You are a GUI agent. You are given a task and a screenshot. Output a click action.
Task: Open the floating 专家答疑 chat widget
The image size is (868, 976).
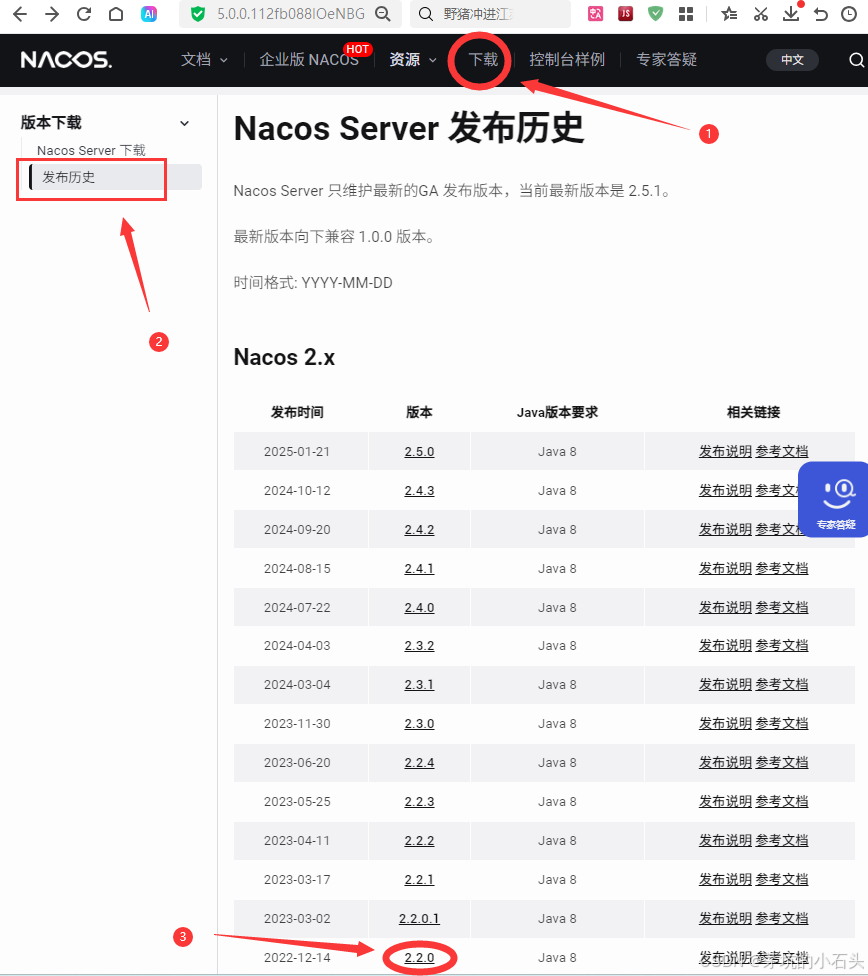click(x=834, y=499)
